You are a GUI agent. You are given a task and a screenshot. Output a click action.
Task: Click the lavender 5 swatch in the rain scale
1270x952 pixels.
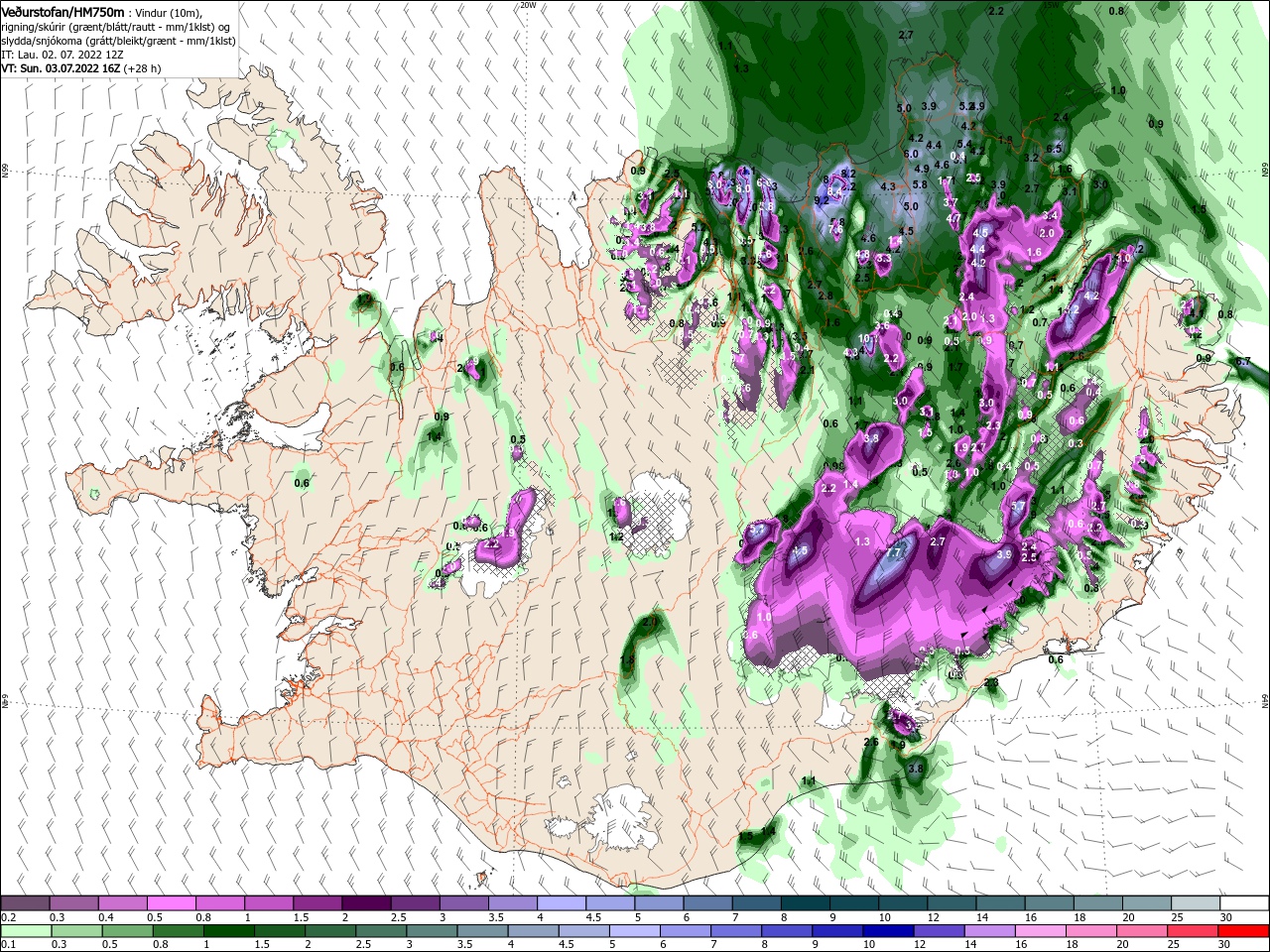[633, 932]
